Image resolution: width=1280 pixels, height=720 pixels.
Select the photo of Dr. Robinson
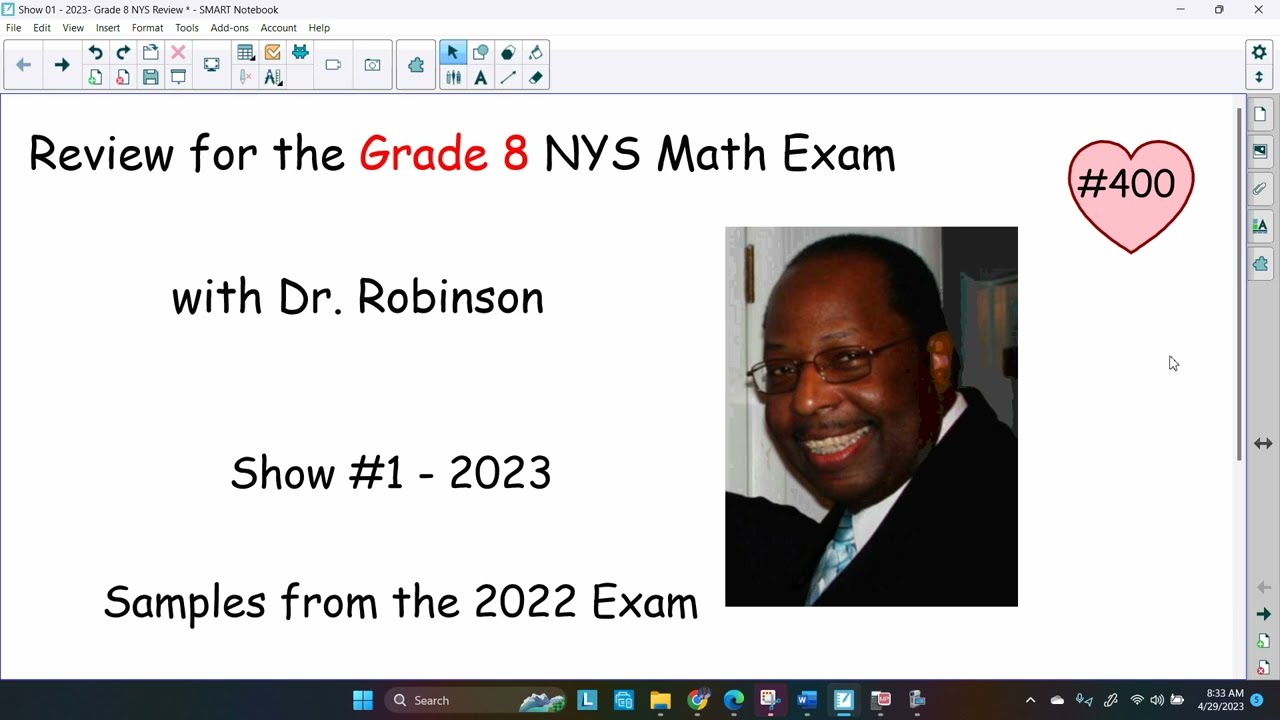click(x=871, y=416)
